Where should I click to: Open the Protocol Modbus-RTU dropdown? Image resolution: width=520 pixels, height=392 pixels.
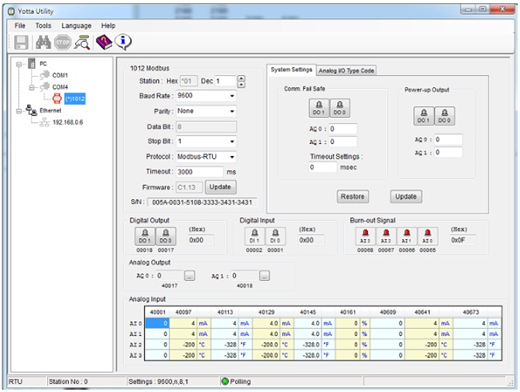[232, 157]
